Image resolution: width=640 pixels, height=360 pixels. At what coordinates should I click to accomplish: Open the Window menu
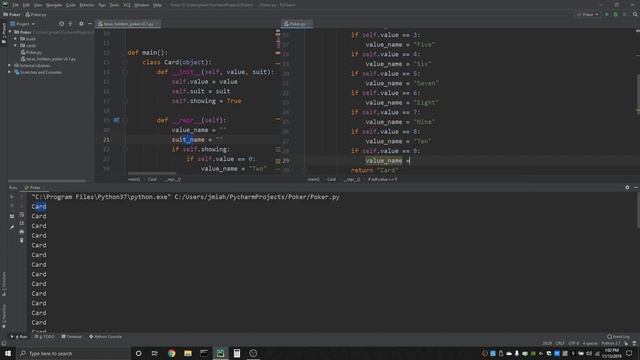point(142,5)
